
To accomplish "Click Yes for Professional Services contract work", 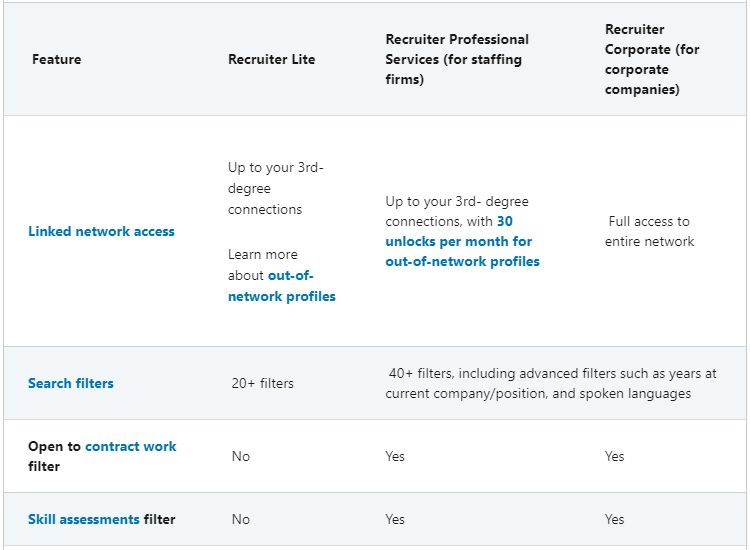I will pos(395,456).
